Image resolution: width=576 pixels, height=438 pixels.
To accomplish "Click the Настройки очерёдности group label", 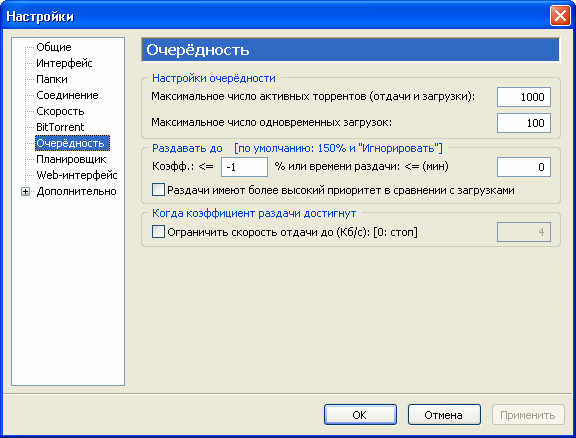I will pos(214,78).
